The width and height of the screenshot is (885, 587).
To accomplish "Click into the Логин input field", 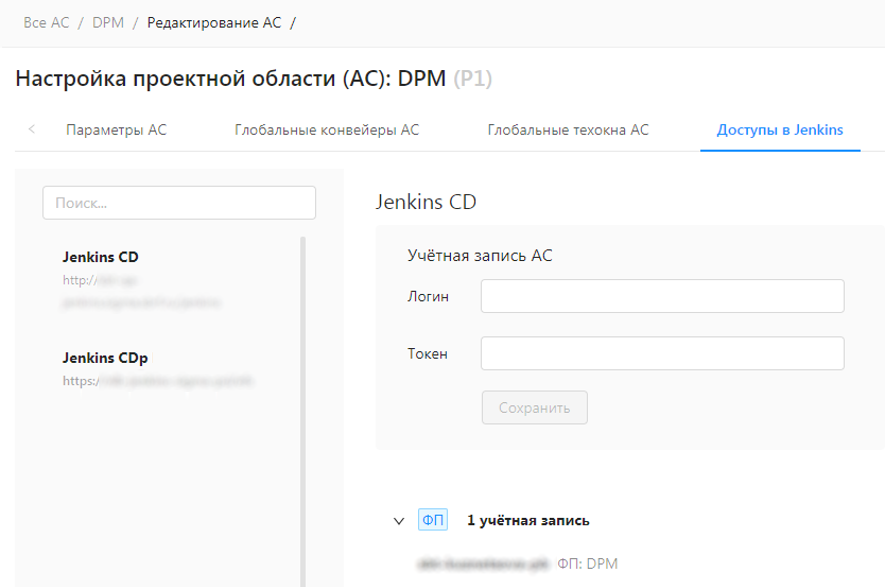I will point(662,296).
